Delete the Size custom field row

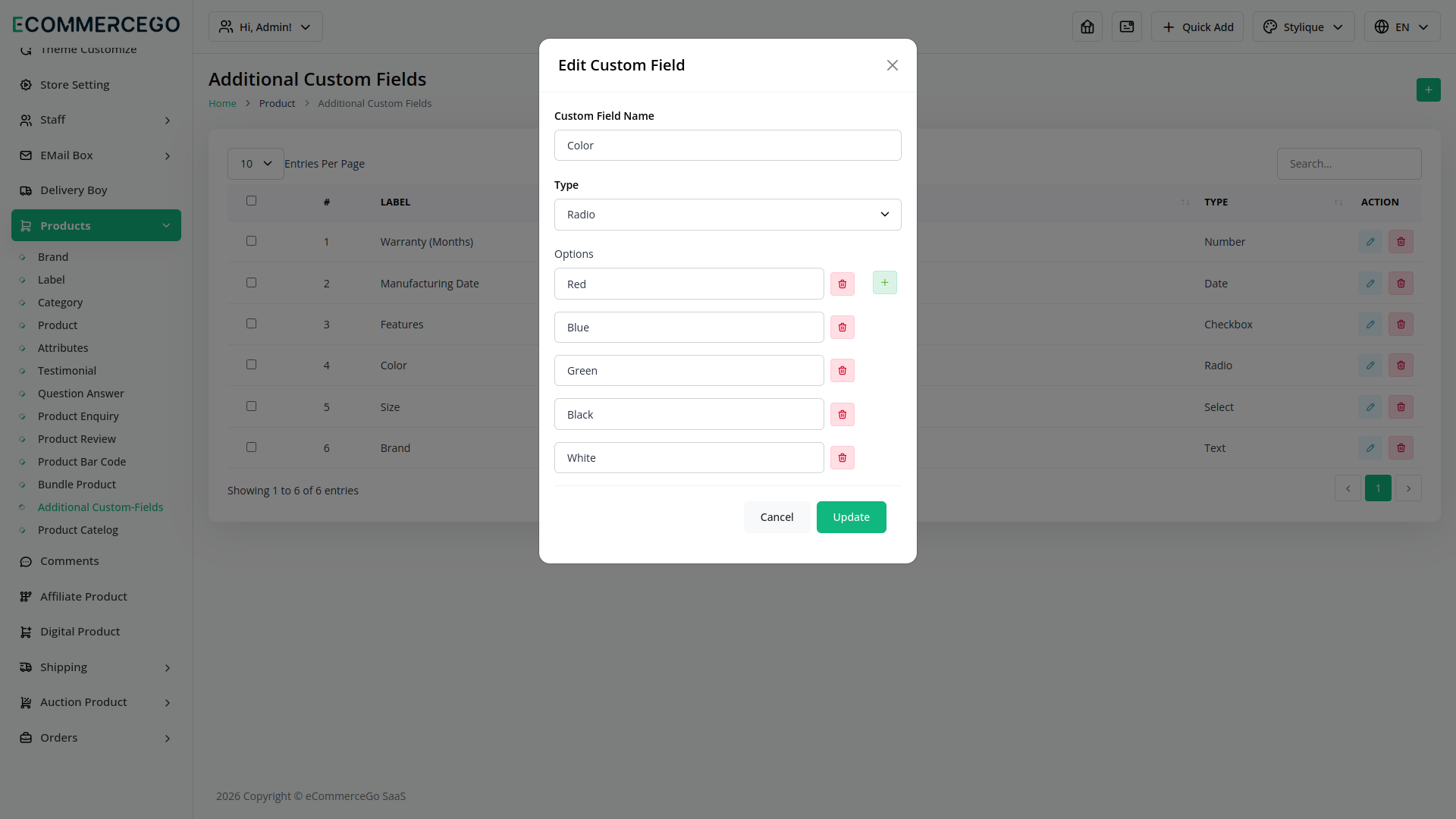pos(1401,407)
